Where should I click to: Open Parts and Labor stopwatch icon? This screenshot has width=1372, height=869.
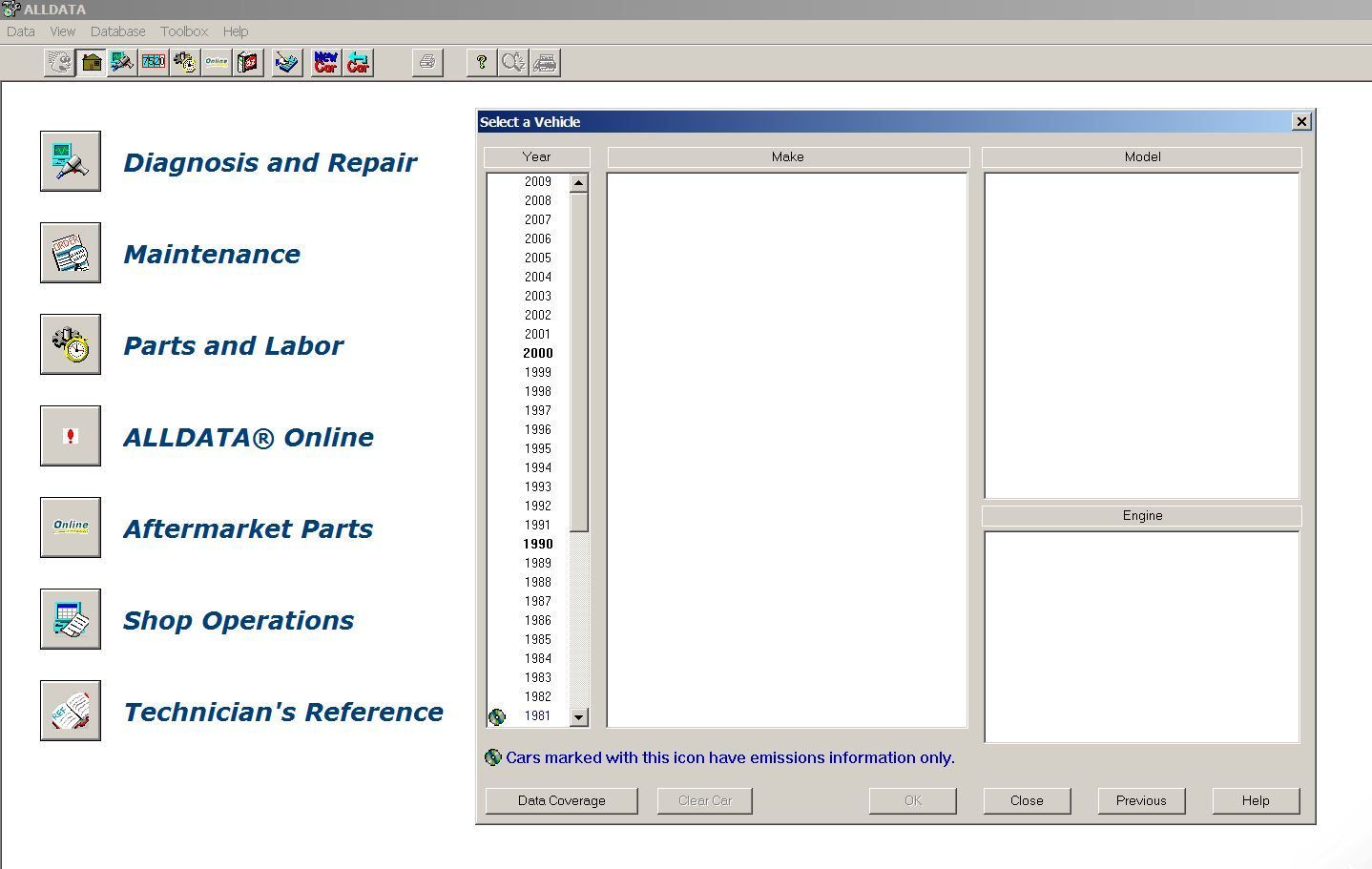(71, 344)
